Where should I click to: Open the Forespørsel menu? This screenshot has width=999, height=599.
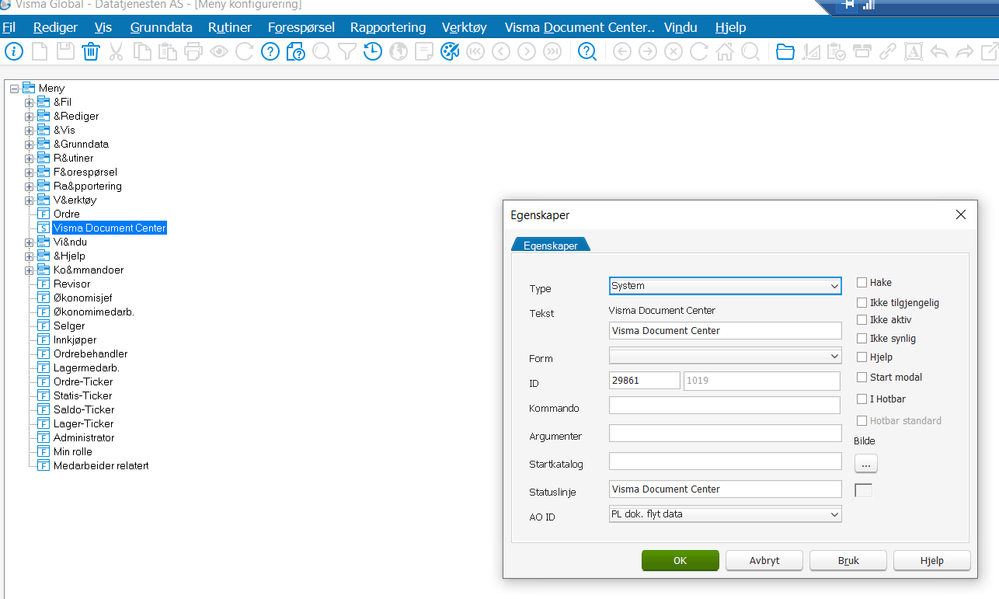(301, 27)
